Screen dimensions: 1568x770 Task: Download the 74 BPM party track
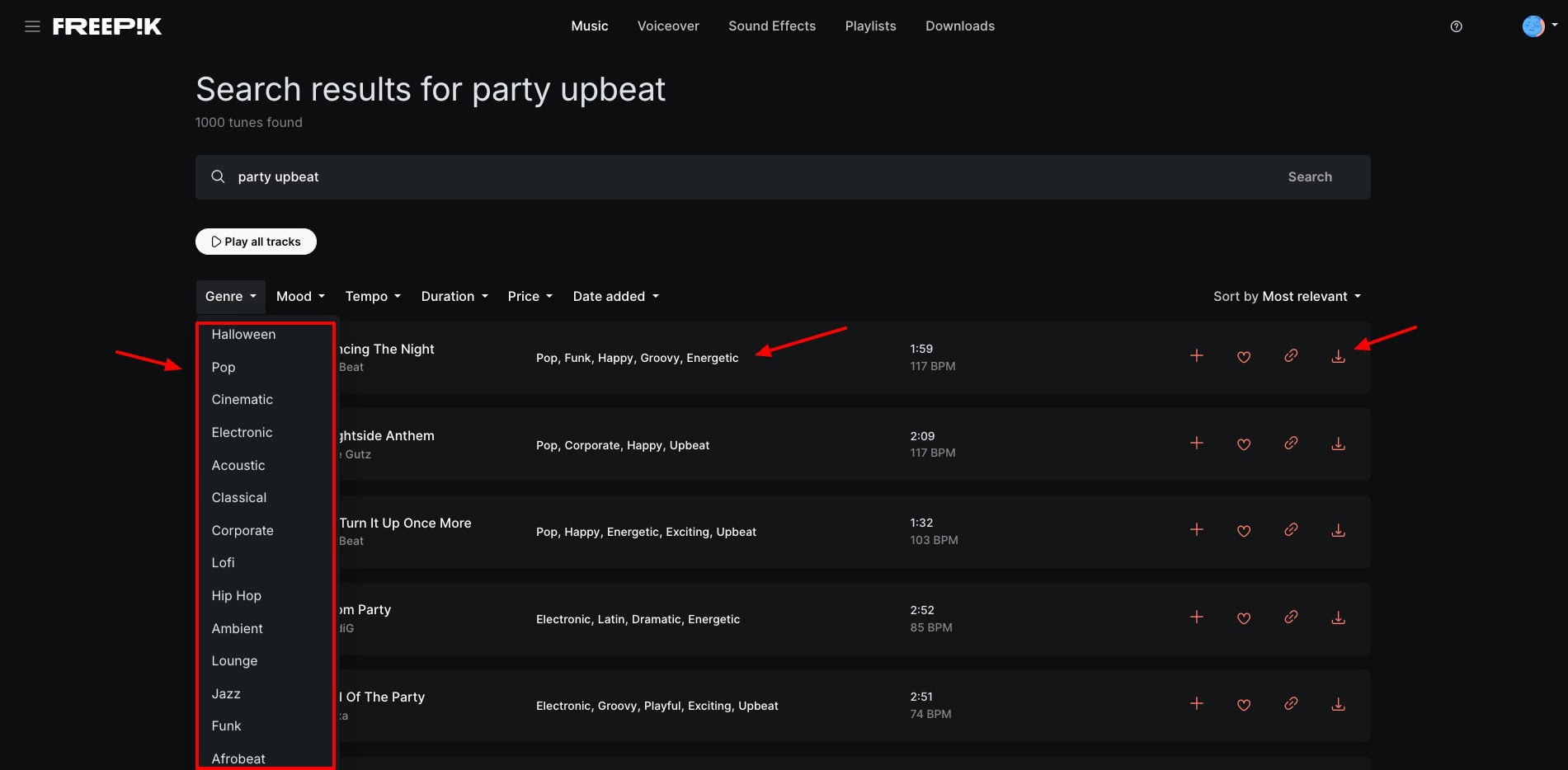coord(1338,705)
